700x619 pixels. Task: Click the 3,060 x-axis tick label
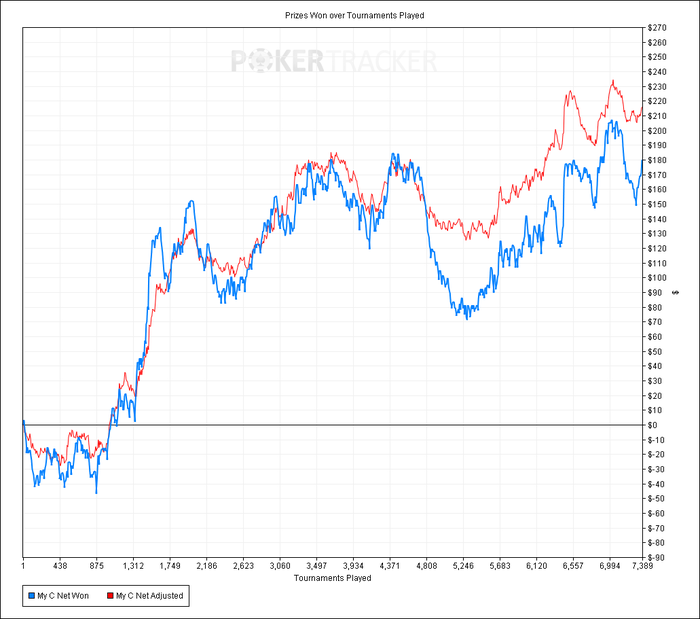[280, 566]
